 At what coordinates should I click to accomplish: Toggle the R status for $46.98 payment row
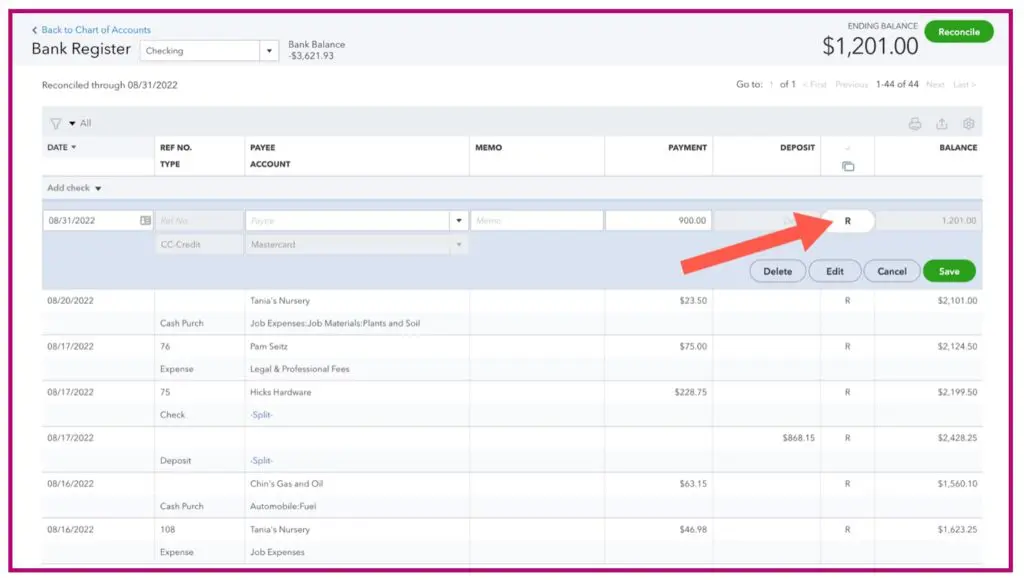pos(848,530)
